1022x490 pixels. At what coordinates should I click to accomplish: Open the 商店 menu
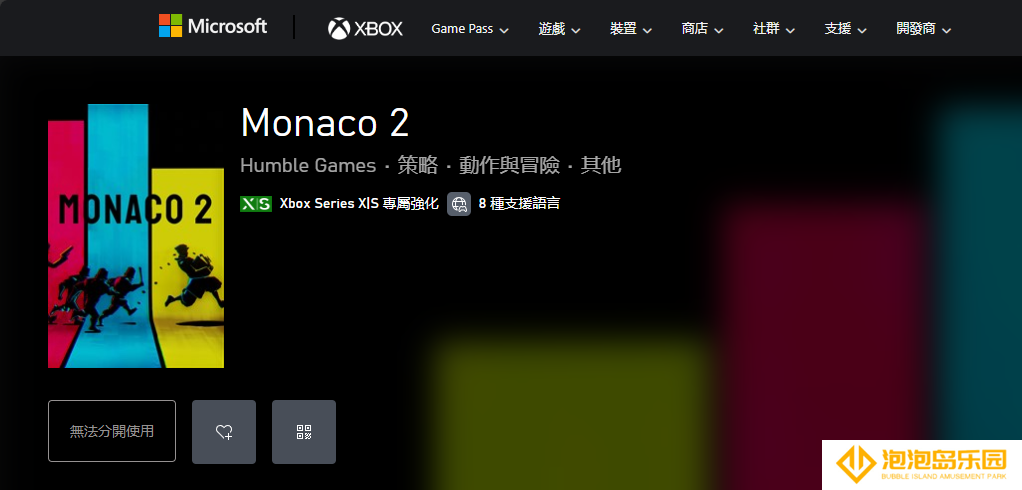pyautogui.click(x=703, y=29)
